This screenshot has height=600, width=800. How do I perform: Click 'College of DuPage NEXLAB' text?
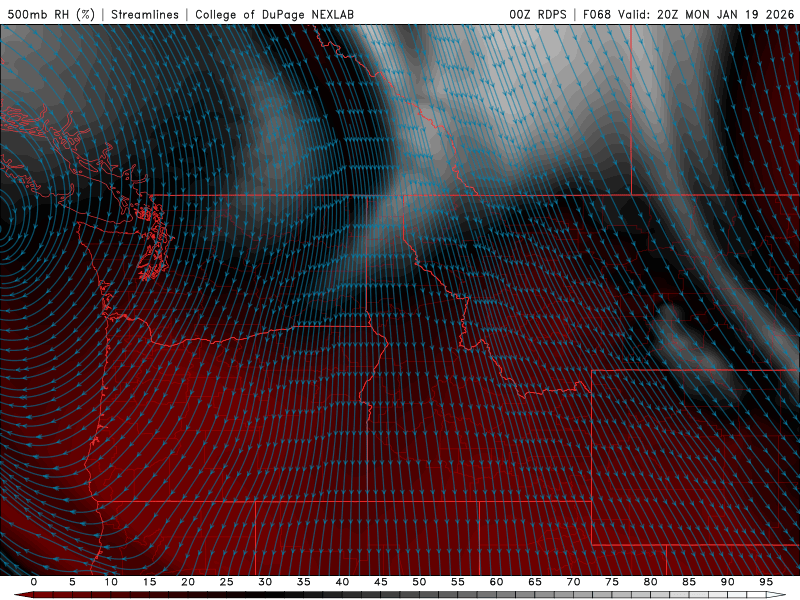[x=274, y=14]
